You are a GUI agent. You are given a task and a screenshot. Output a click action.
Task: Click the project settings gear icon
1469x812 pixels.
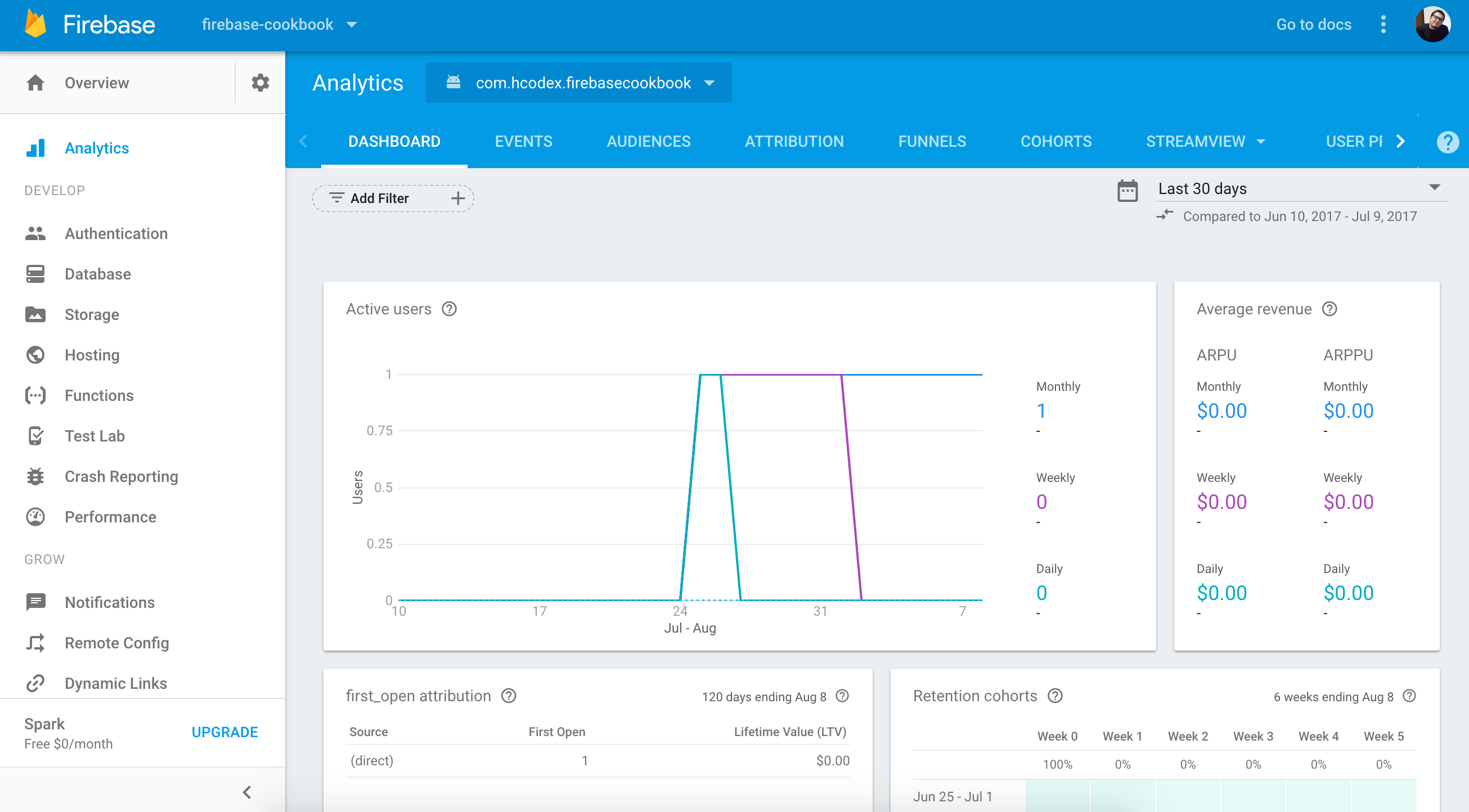260,83
